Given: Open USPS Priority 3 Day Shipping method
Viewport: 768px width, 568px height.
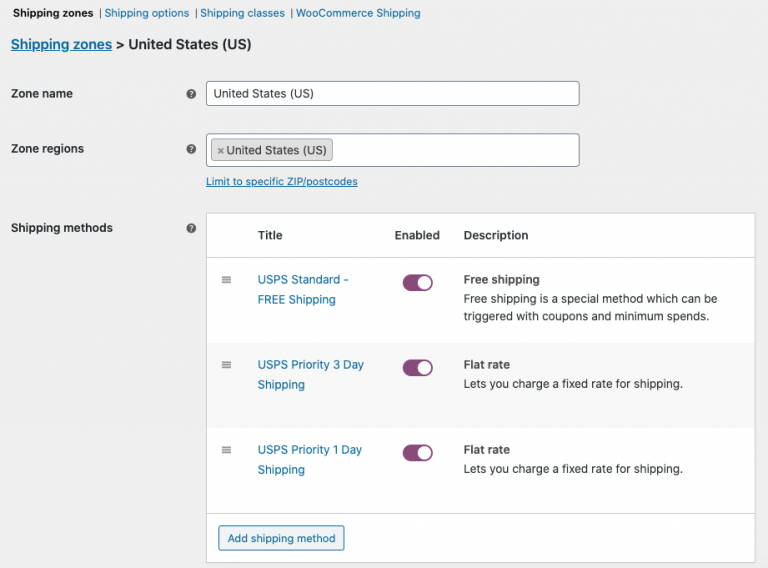Looking at the screenshot, I should point(311,375).
